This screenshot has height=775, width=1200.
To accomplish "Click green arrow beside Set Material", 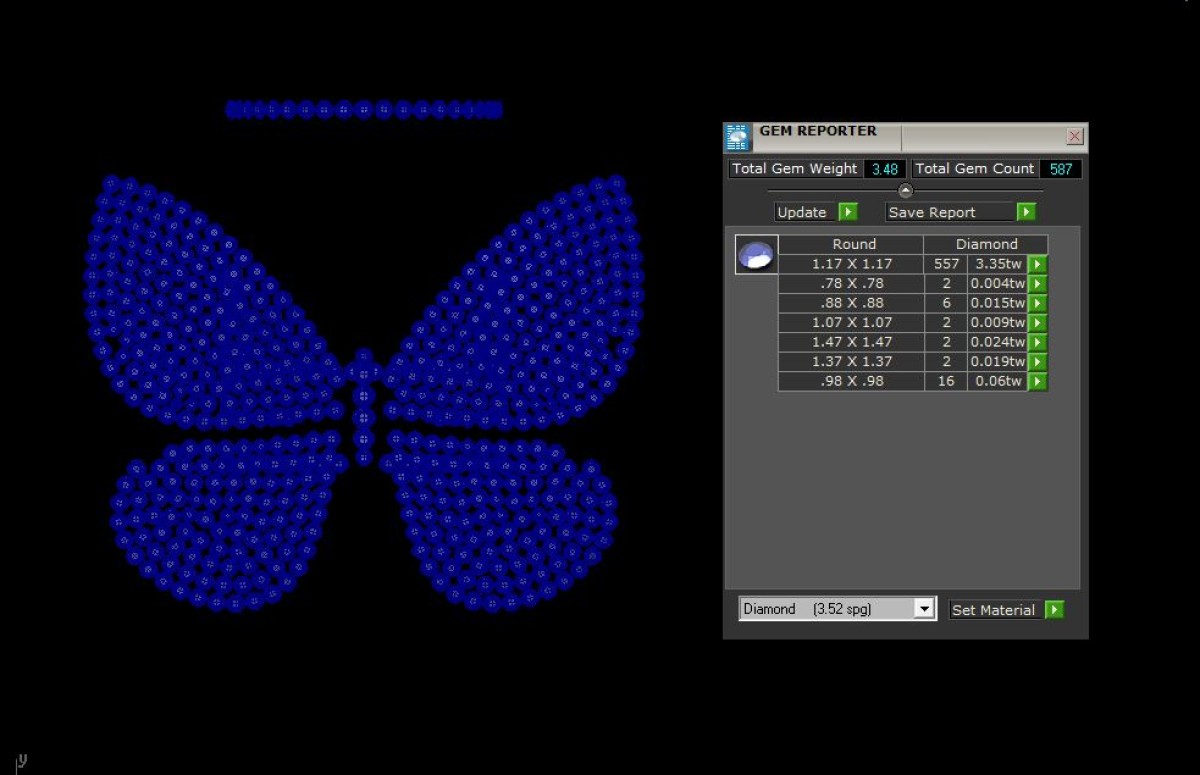I will (x=1054, y=610).
